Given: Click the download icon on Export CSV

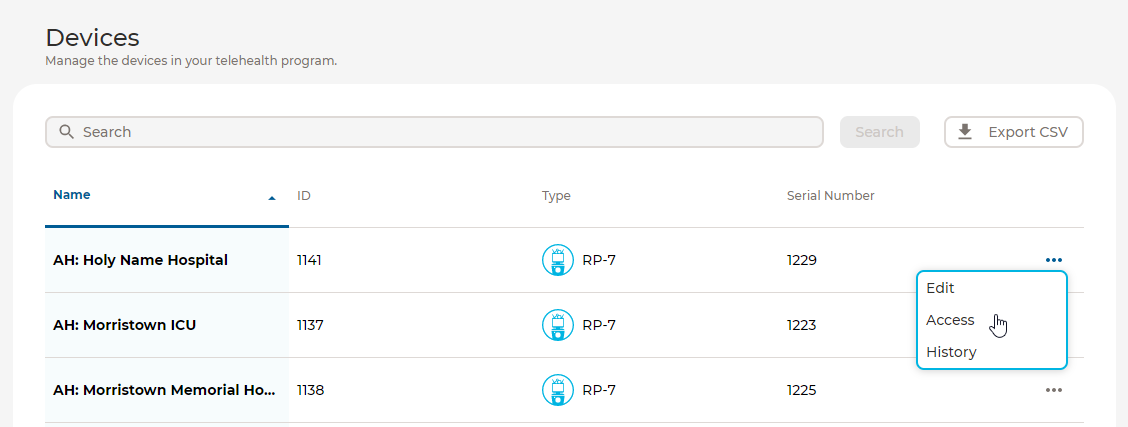Looking at the screenshot, I should point(965,132).
